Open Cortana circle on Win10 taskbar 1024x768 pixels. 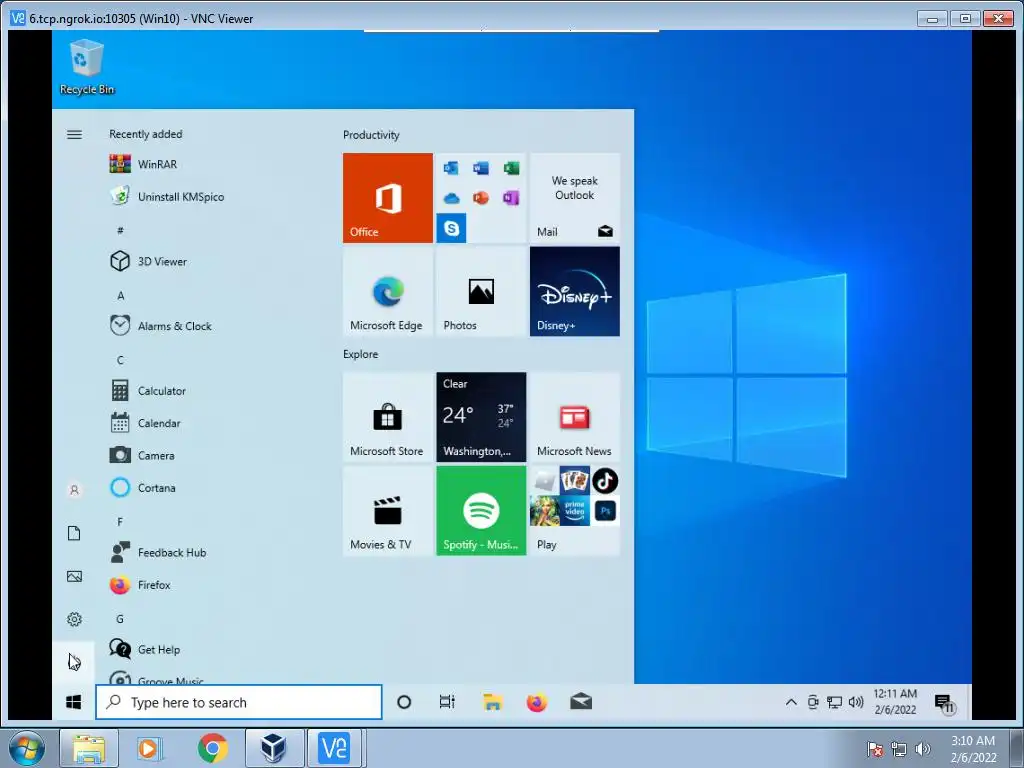pyautogui.click(x=404, y=702)
